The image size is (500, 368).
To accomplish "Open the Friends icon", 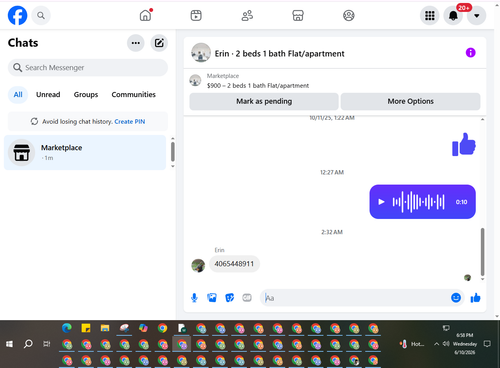I will click(x=247, y=15).
